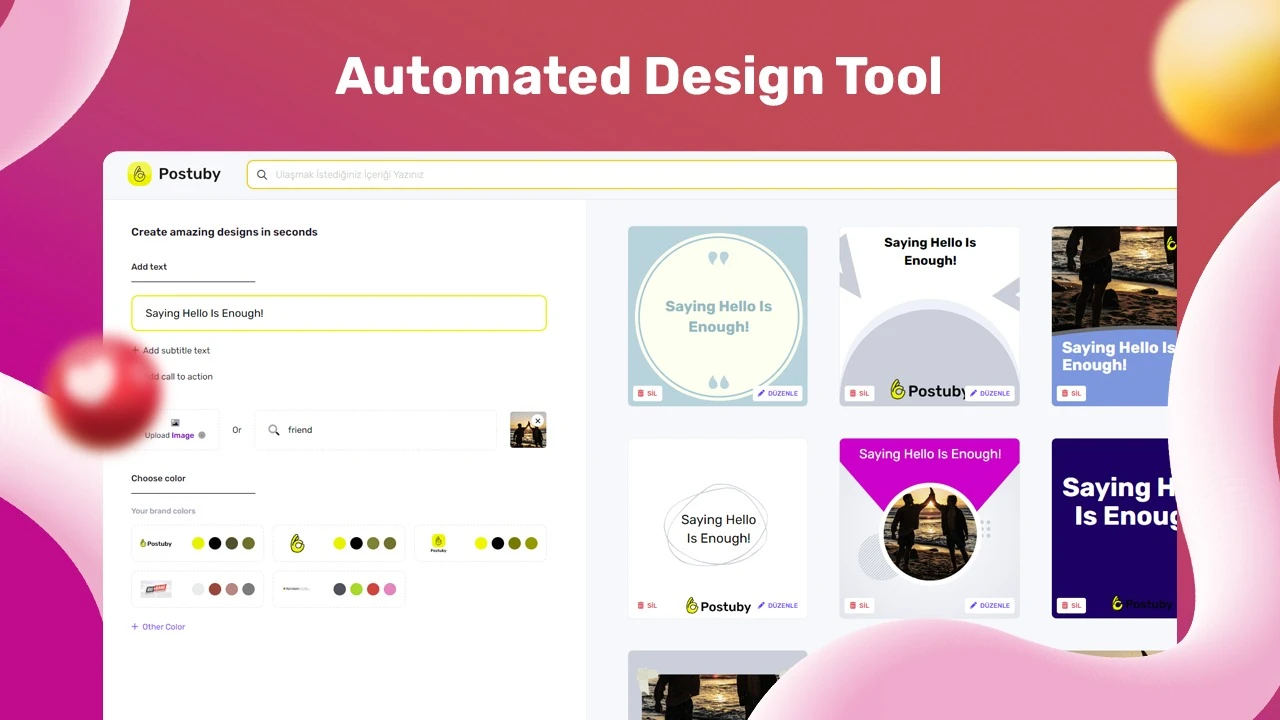Click DÜZENLE on the white scribble-circle design
The image size is (1280, 720).
tap(778, 605)
